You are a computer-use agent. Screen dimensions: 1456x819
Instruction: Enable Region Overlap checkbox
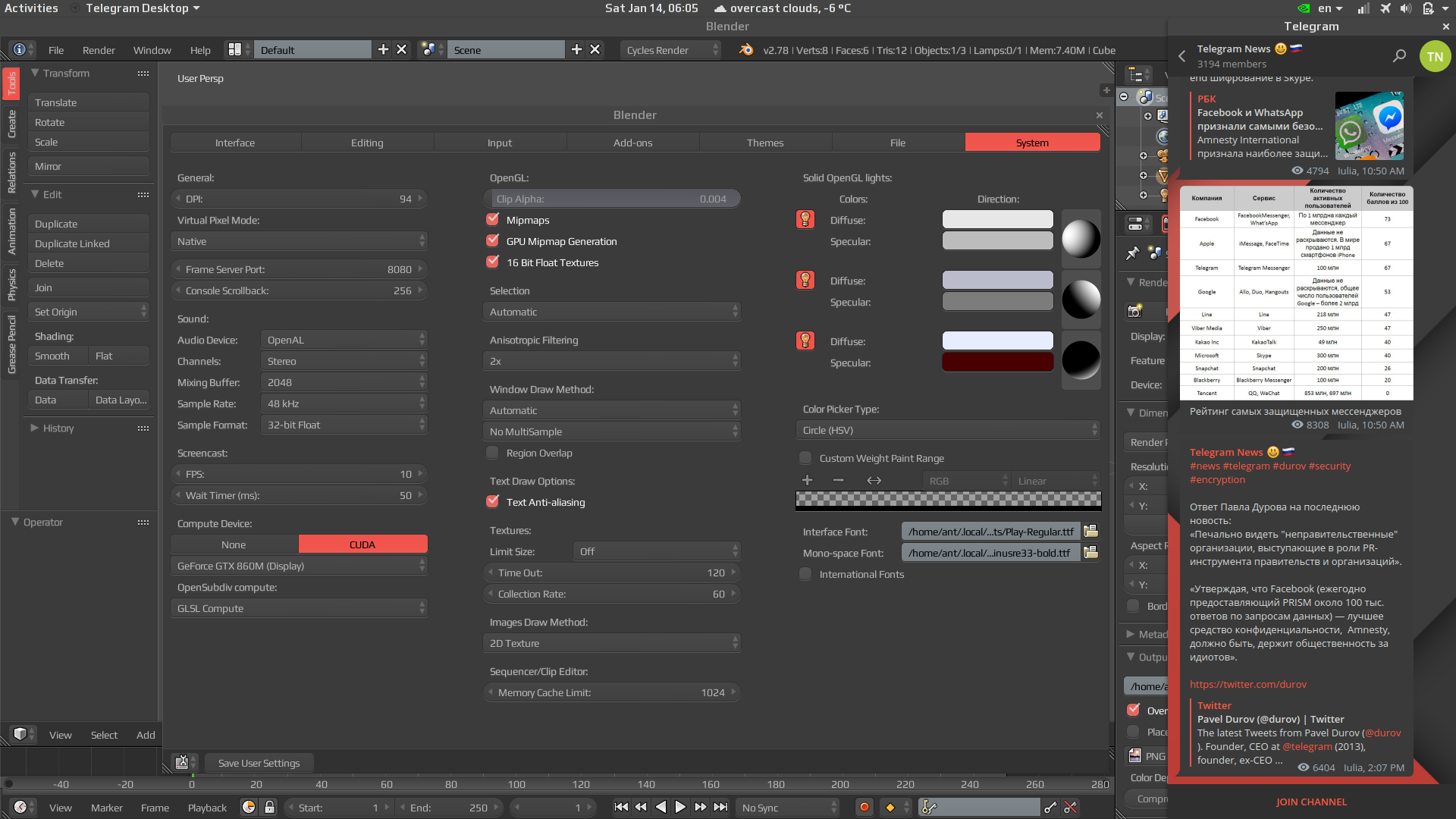492,453
